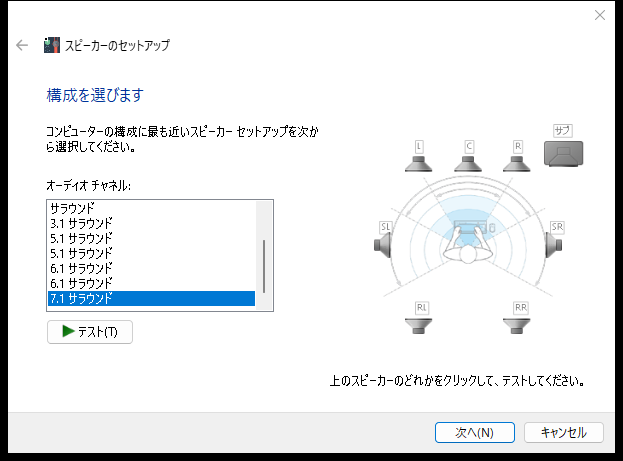
Task: Click the サブ subwoofer speaker icon
Action: (563, 153)
